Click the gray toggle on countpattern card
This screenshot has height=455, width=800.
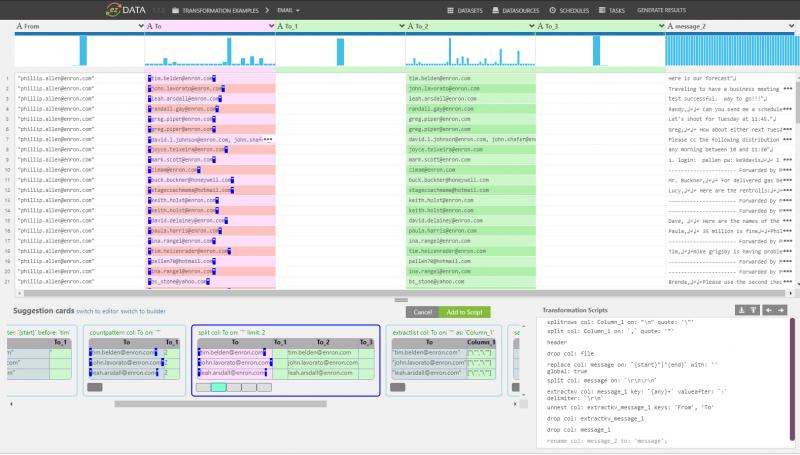click(x=95, y=386)
